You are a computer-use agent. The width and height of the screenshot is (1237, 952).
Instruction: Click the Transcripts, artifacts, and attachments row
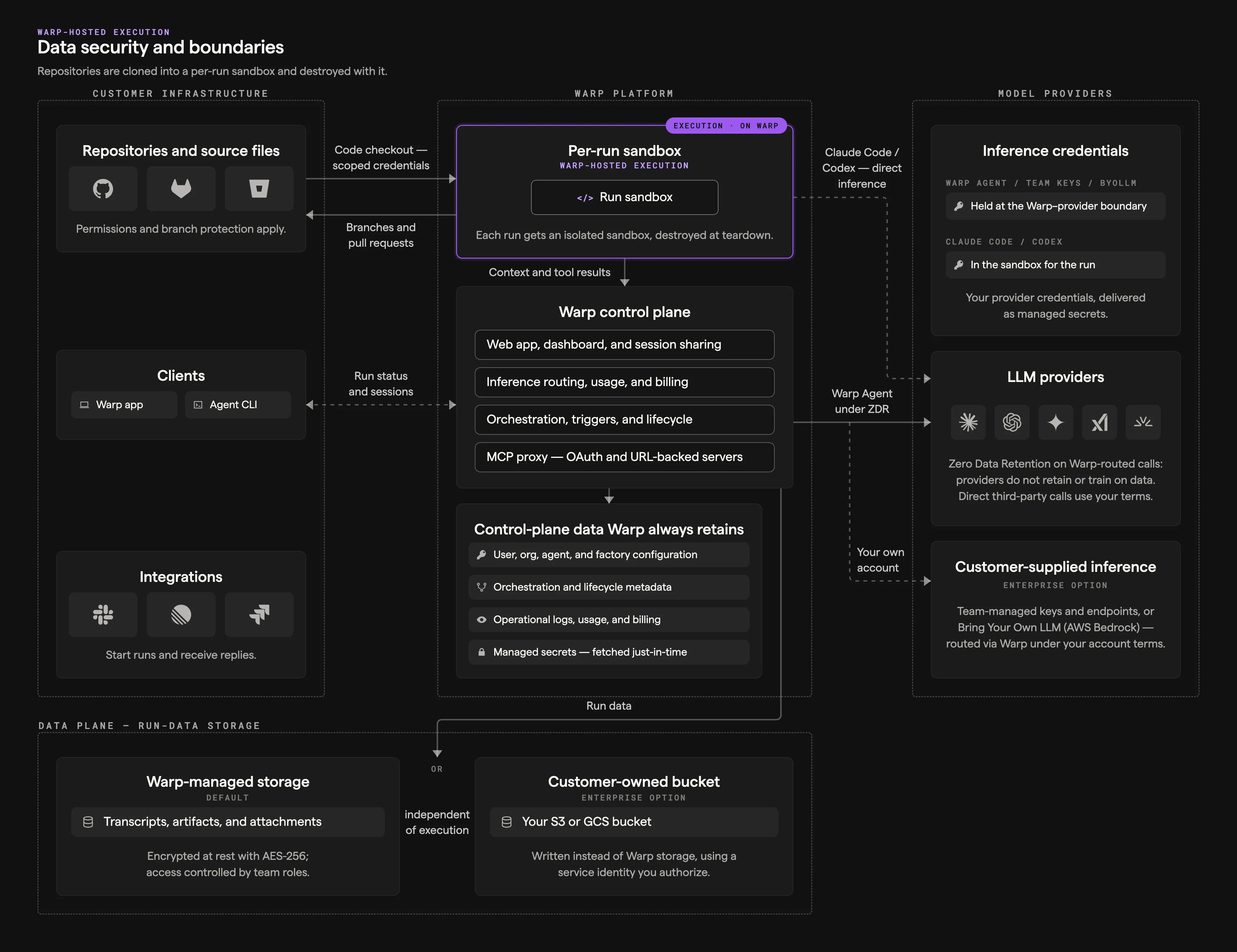click(x=228, y=822)
